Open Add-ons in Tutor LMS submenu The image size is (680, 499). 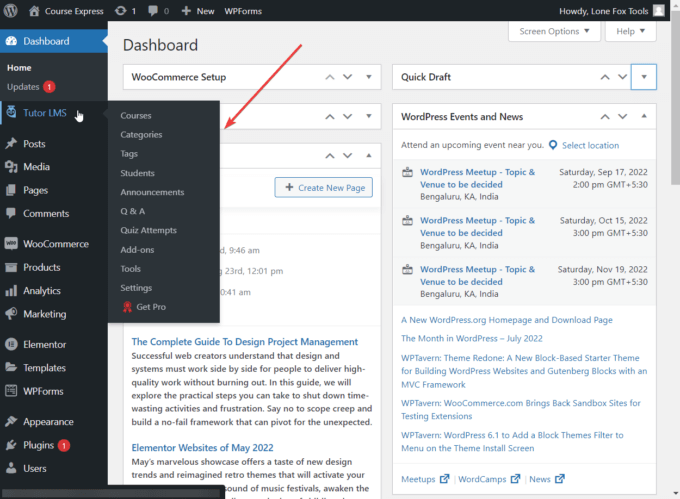point(137,250)
